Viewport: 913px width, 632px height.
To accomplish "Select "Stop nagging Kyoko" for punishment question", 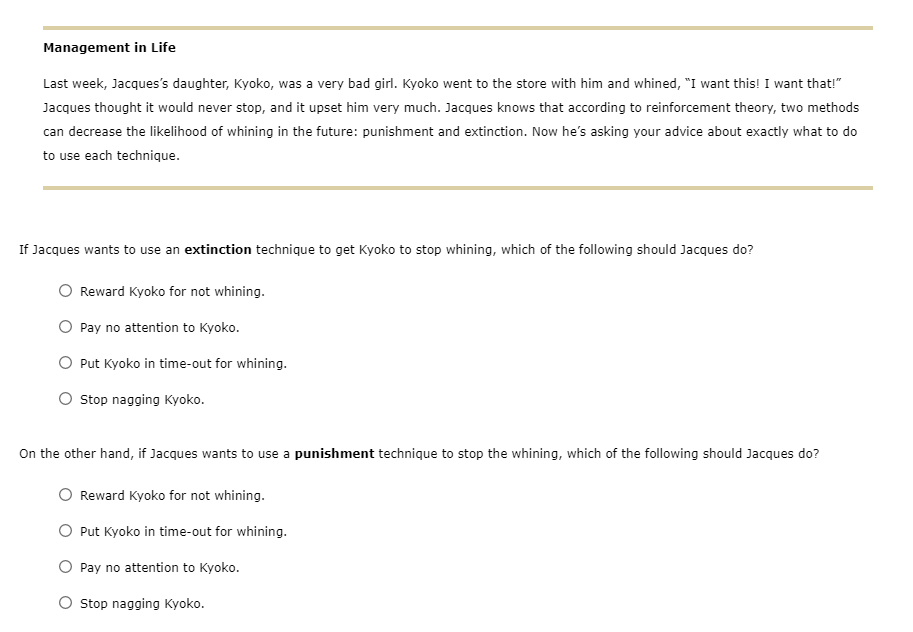I will coord(65,602).
